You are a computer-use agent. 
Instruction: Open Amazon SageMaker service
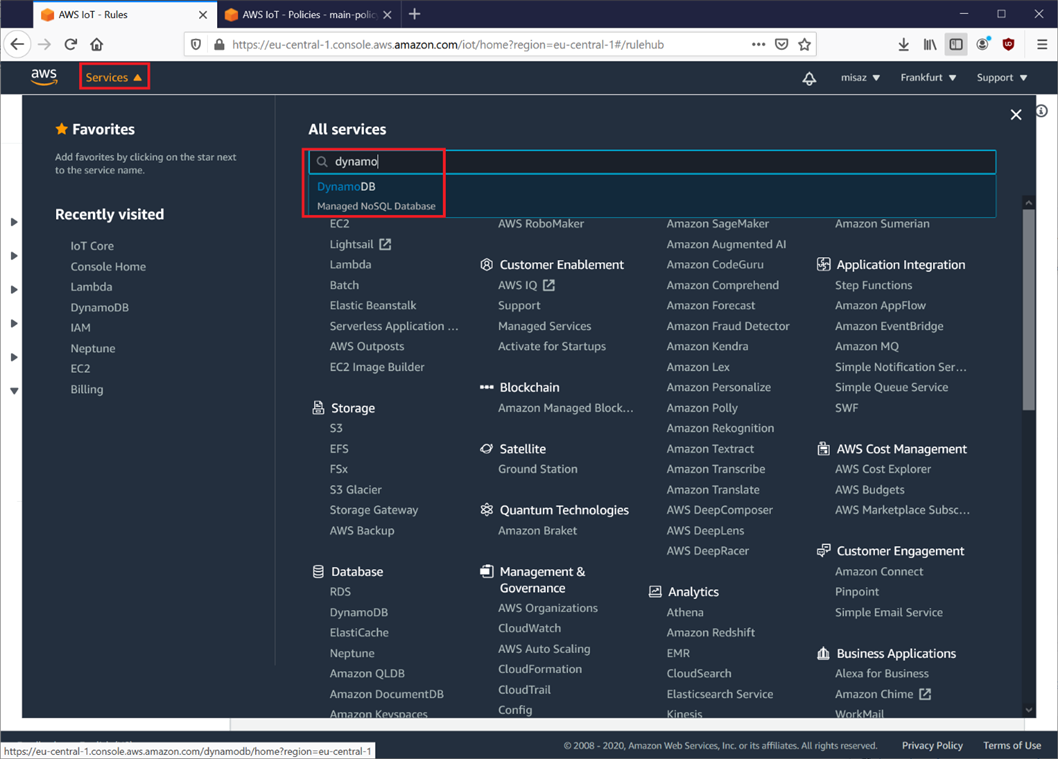[717, 224]
